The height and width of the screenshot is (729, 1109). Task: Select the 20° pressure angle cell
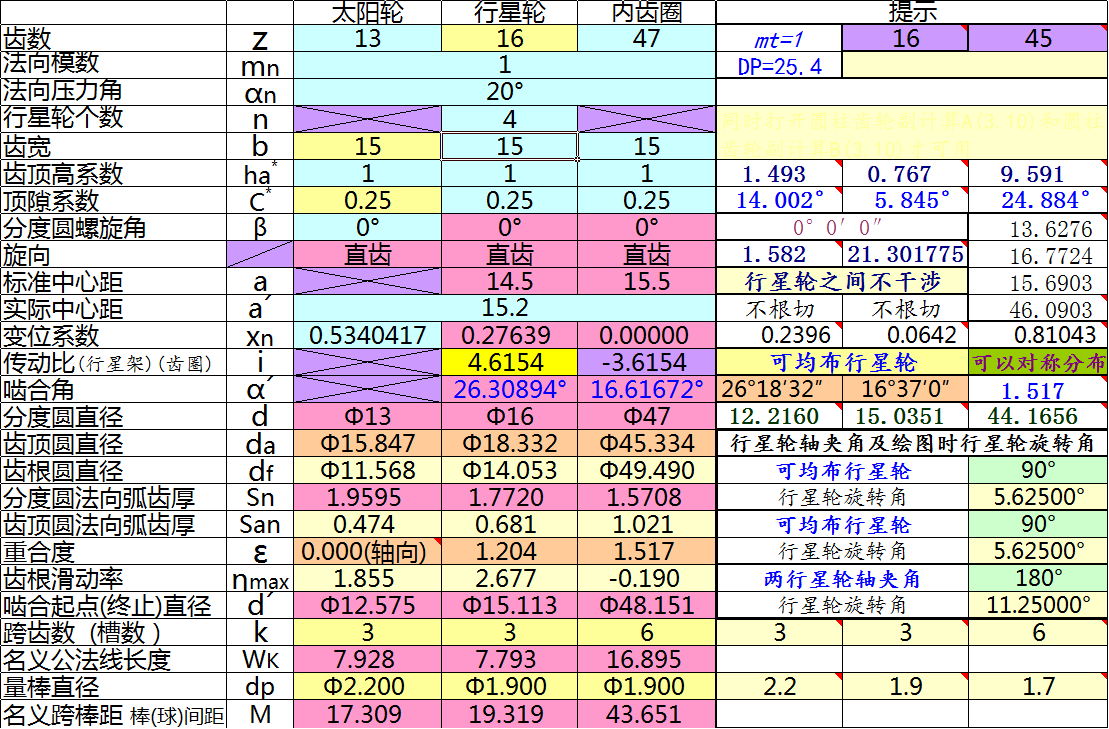click(x=504, y=92)
